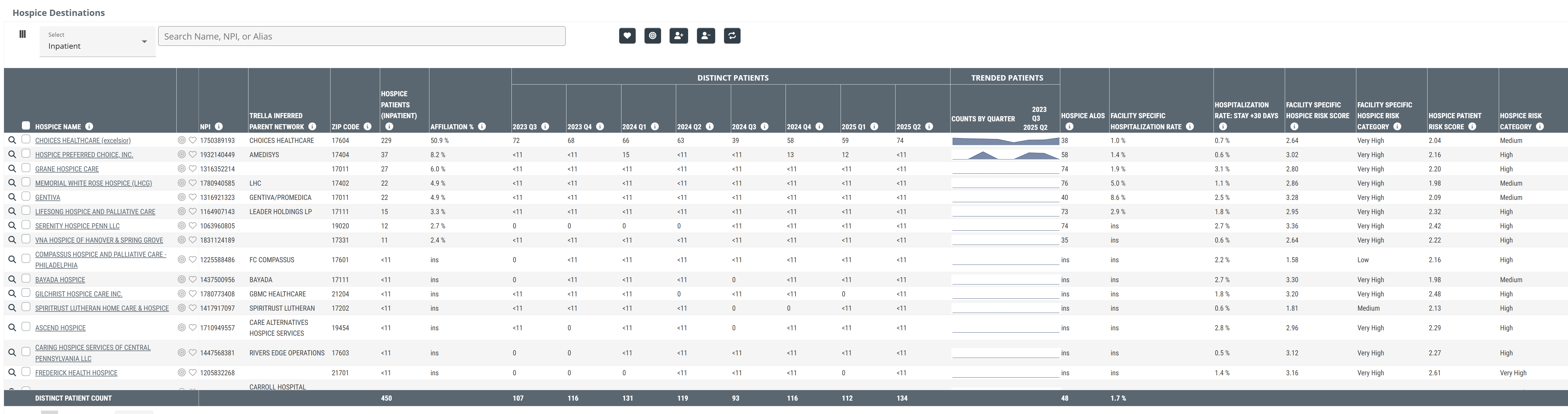Open the Memorial White Rose Hospice (LHCG) link
Screen dimensions: 1568x414
point(93,184)
